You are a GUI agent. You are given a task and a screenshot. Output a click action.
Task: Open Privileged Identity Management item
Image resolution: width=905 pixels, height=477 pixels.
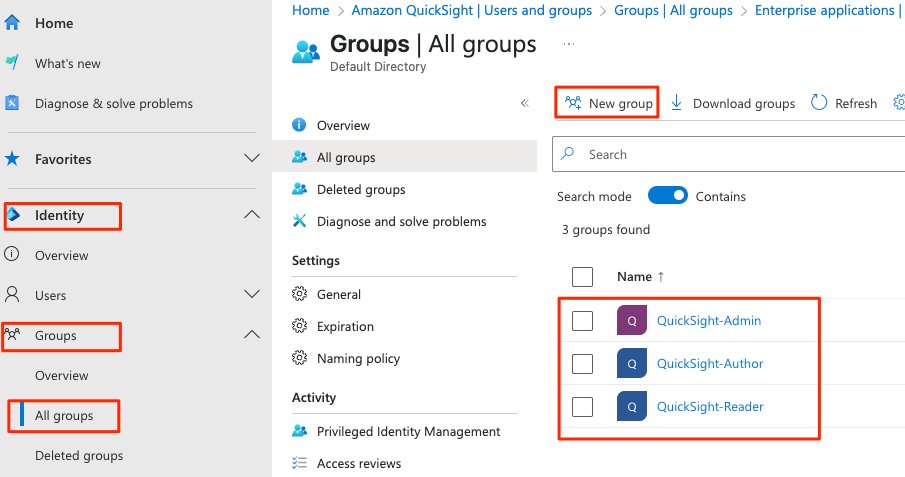coord(409,431)
